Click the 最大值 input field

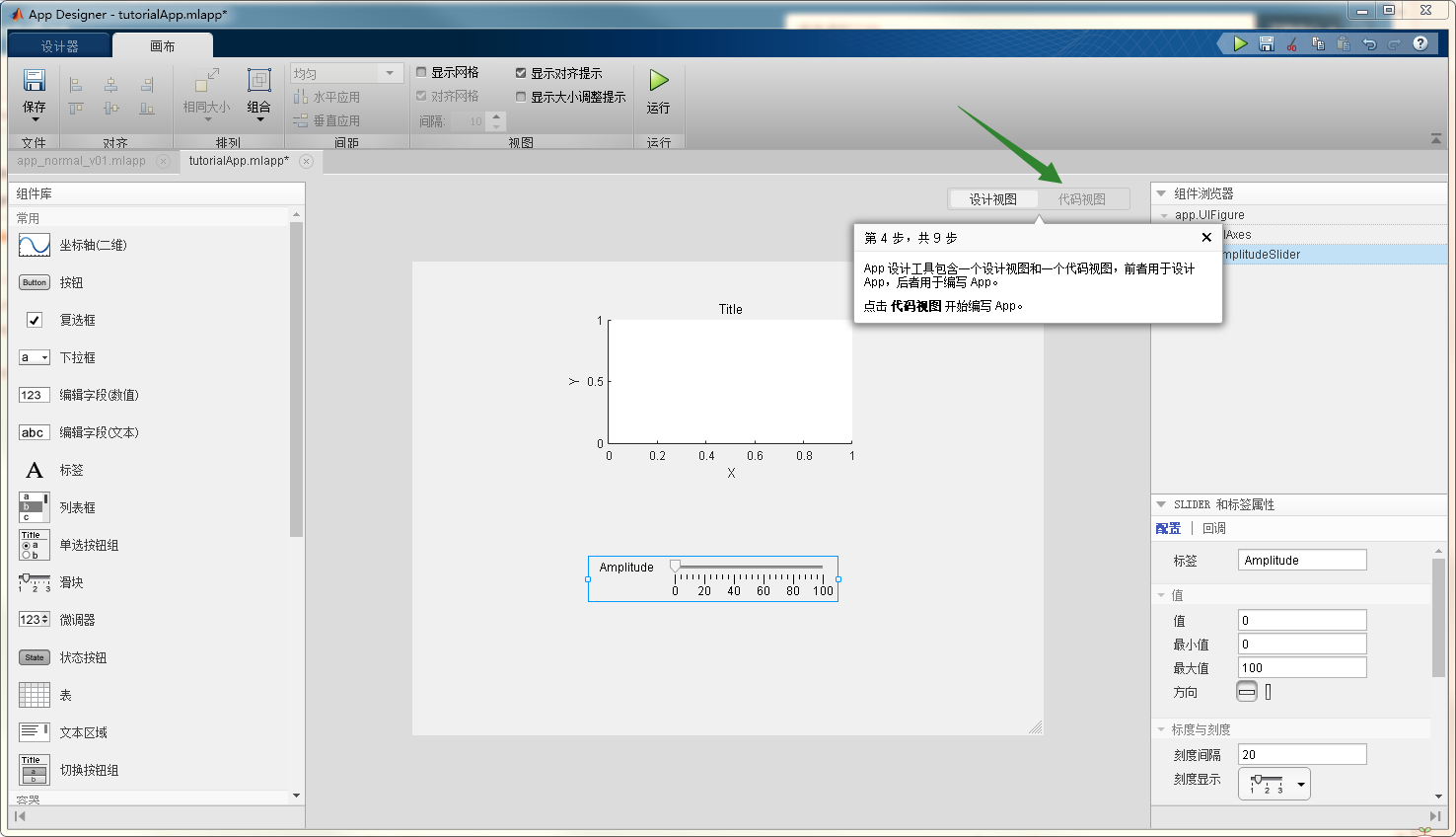point(1300,666)
